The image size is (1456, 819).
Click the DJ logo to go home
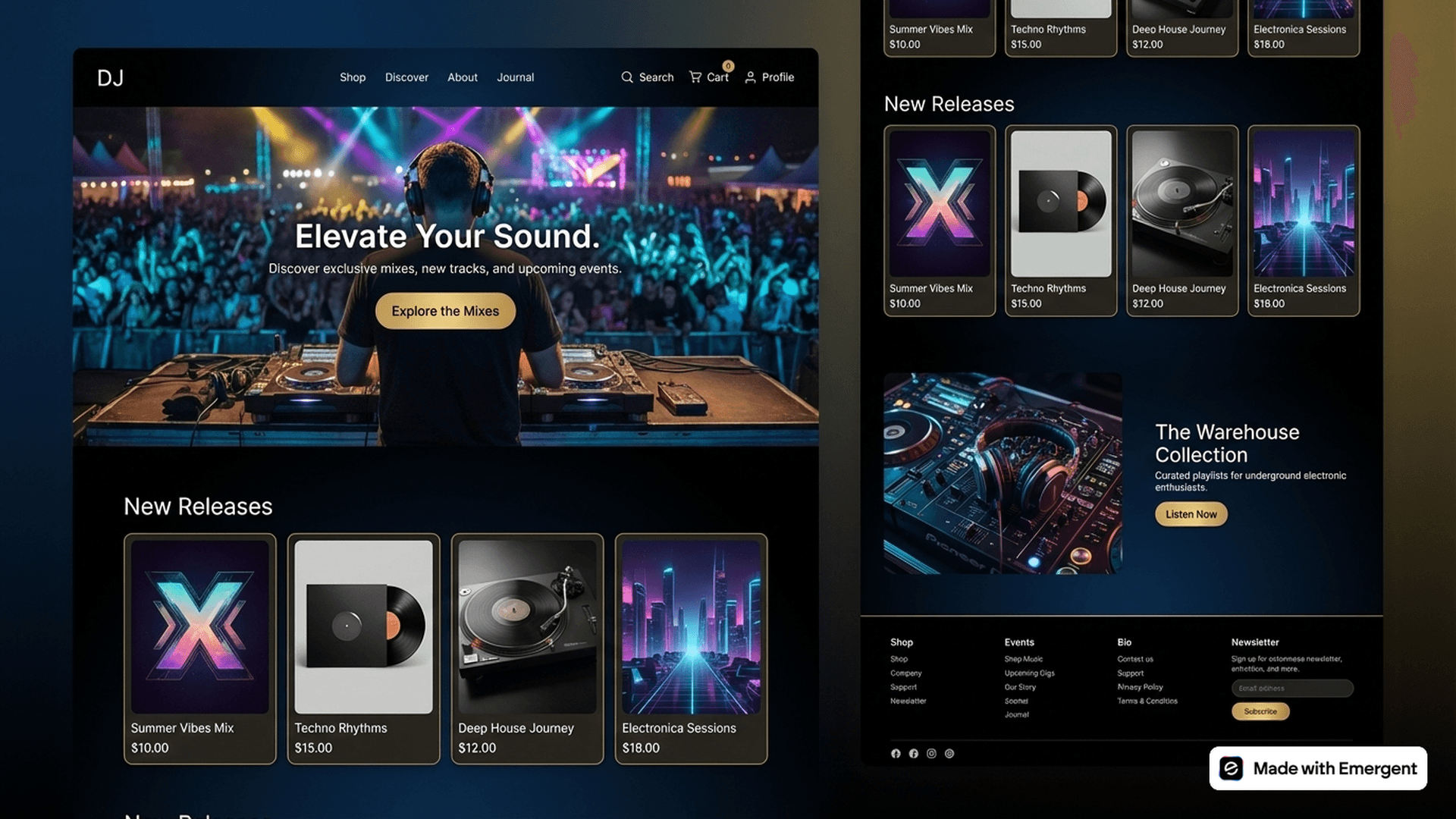click(x=112, y=77)
